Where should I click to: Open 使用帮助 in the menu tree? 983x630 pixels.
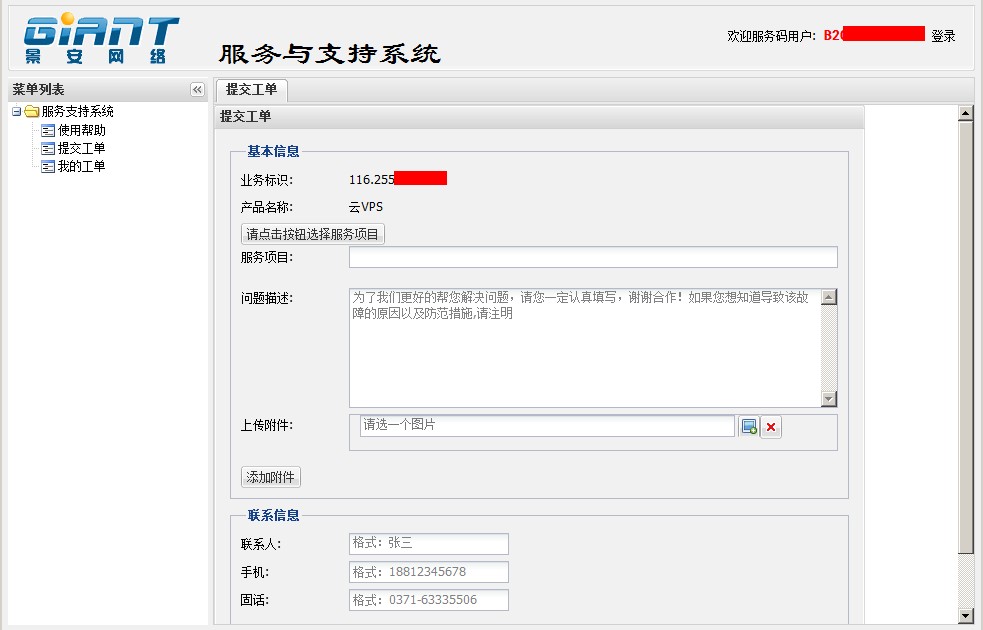(x=81, y=130)
